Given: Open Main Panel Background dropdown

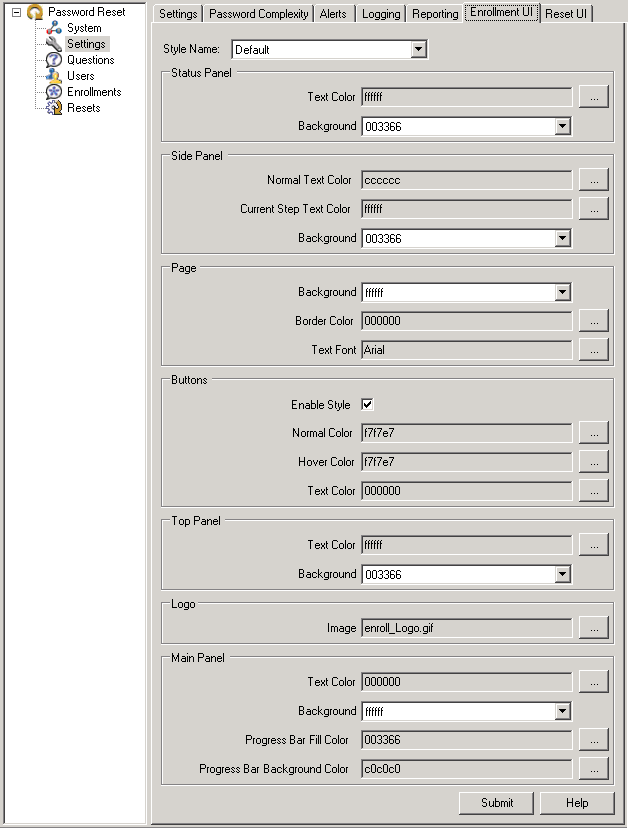Looking at the screenshot, I should (563, 711).
